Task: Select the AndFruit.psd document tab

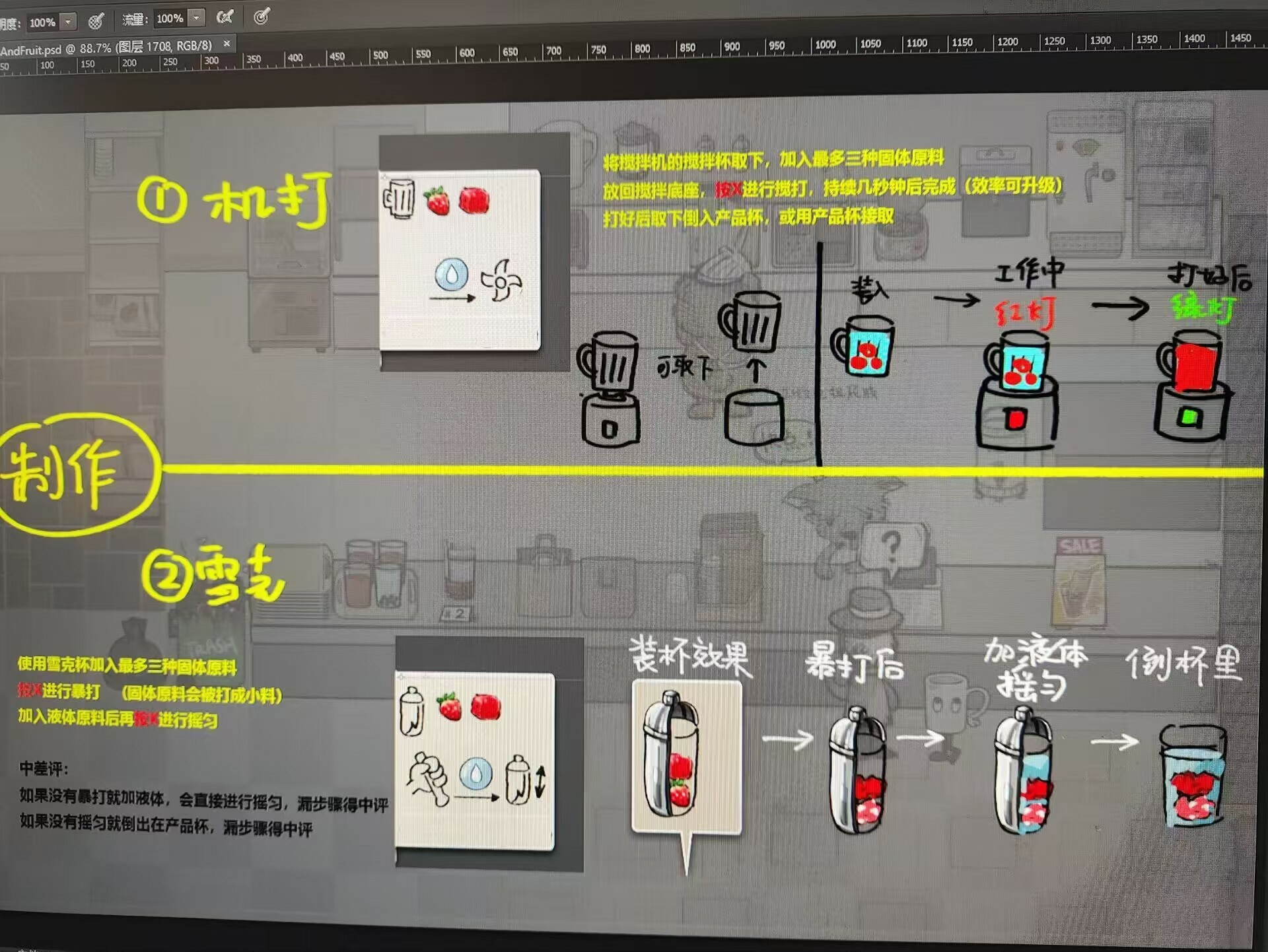Action: [106, 48]
